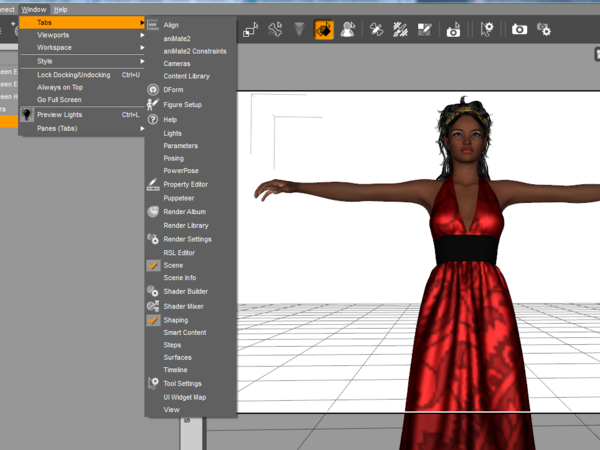The width and height of the screenshot is (600, 450).
Task: Open the Figure Setup tab entry
Action: click(191, 104)
